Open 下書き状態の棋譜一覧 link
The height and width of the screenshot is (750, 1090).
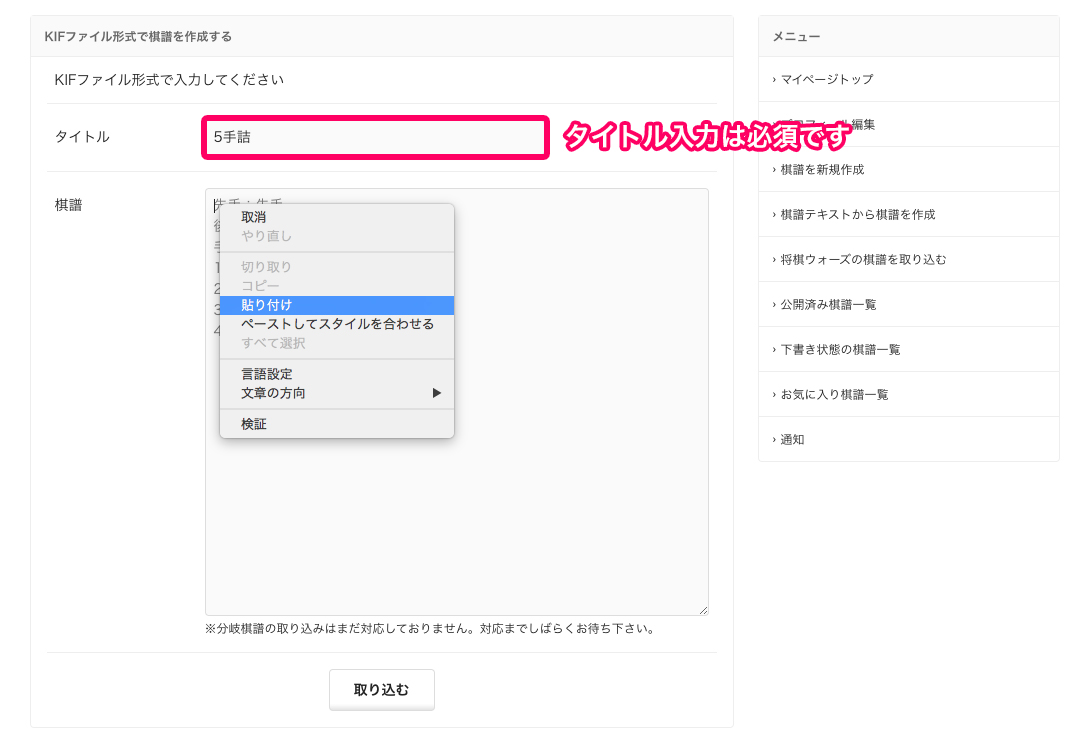840,349
